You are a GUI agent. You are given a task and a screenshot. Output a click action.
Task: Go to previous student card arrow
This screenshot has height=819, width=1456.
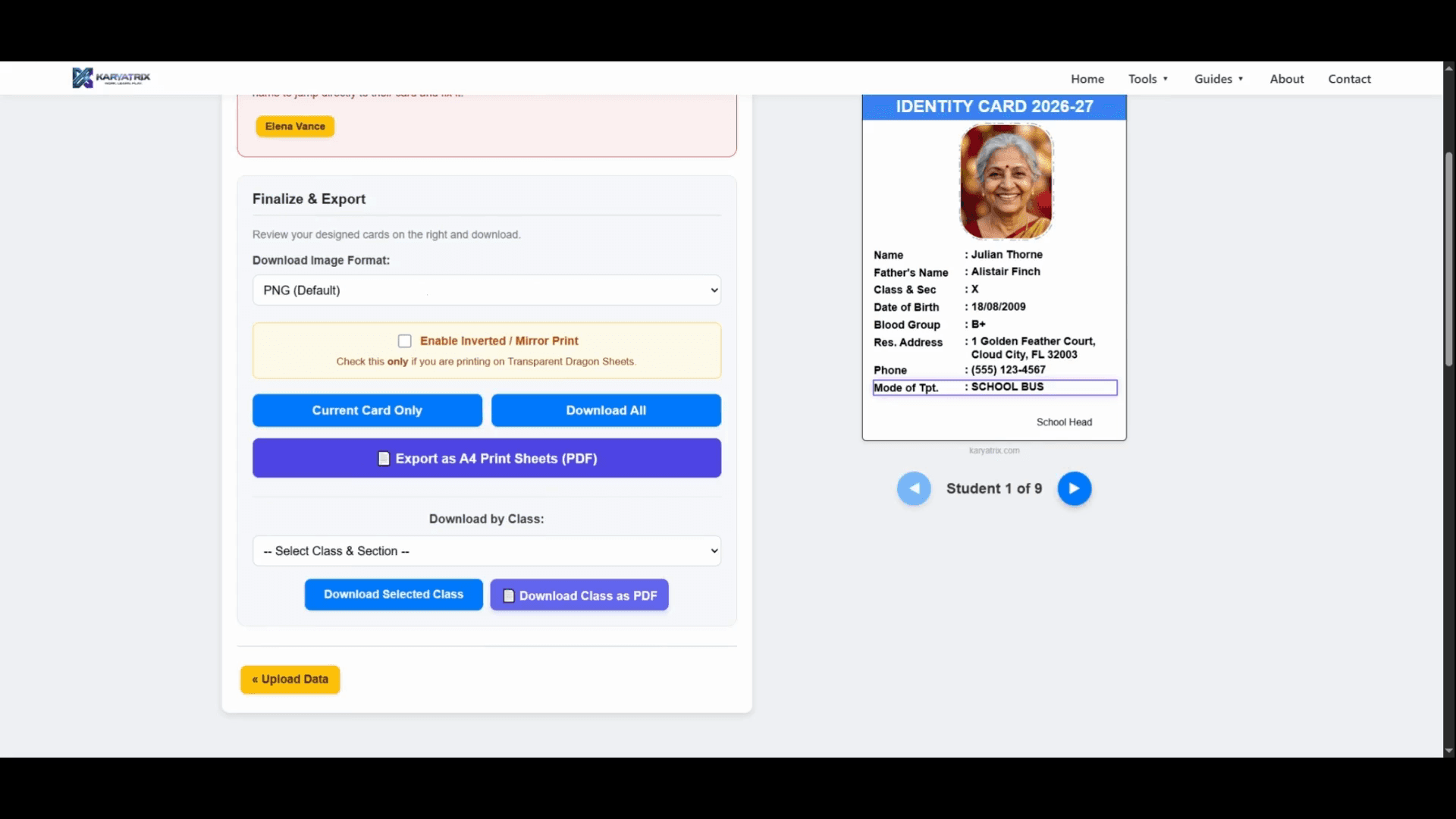pos(914,488)
